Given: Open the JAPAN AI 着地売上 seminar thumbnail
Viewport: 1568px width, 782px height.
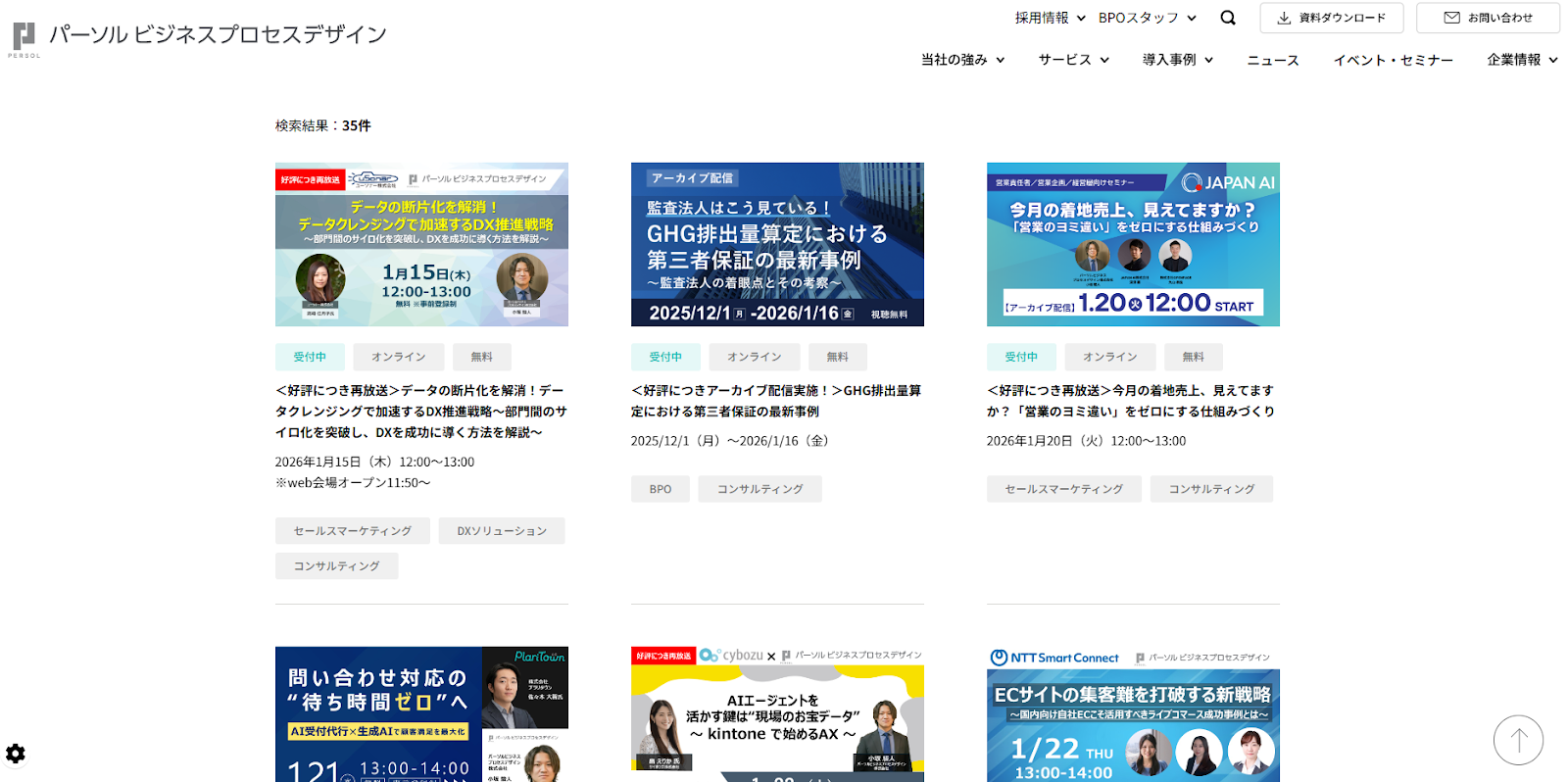Looking at the screenshot, I should click(1133, 244).
